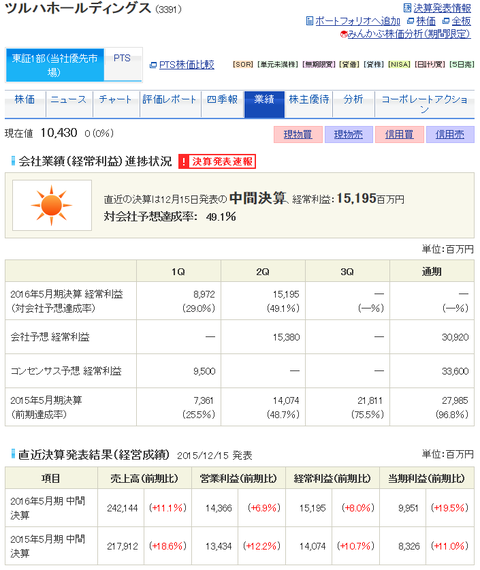Click the 現物買 button
Viewport: 480px width, 570px height.
click(298, 135)
